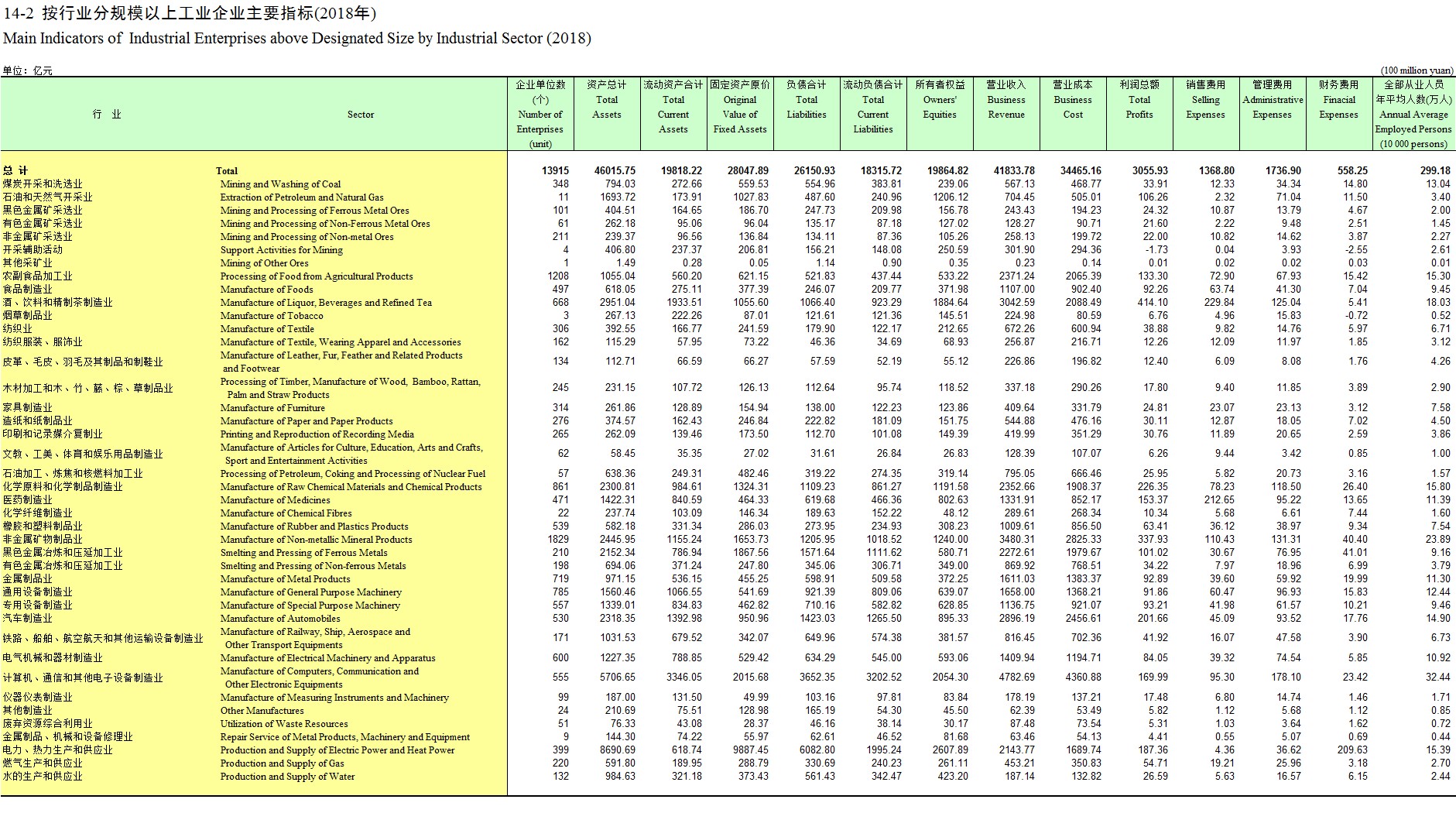
Task: Select 'Mining and Washing of Coal' row
Action: [x=280, y=184]
